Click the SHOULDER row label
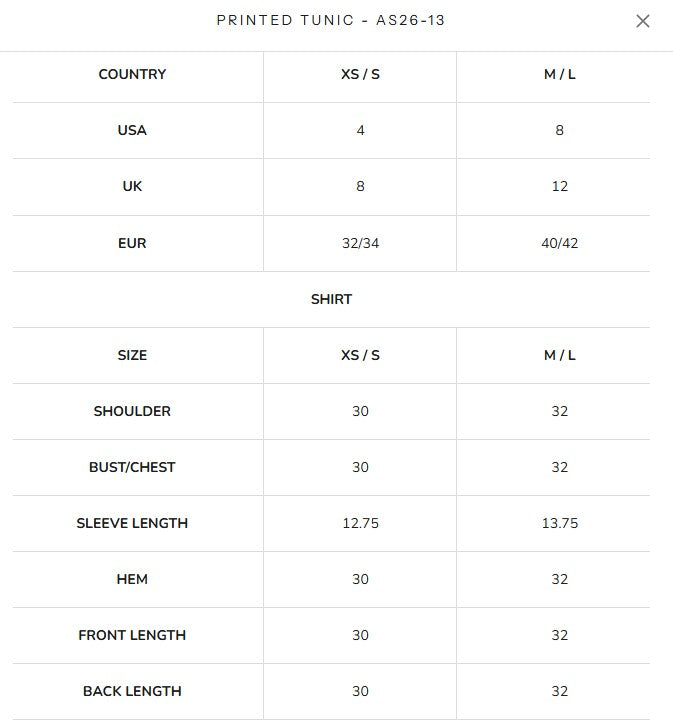 [132, 411]
